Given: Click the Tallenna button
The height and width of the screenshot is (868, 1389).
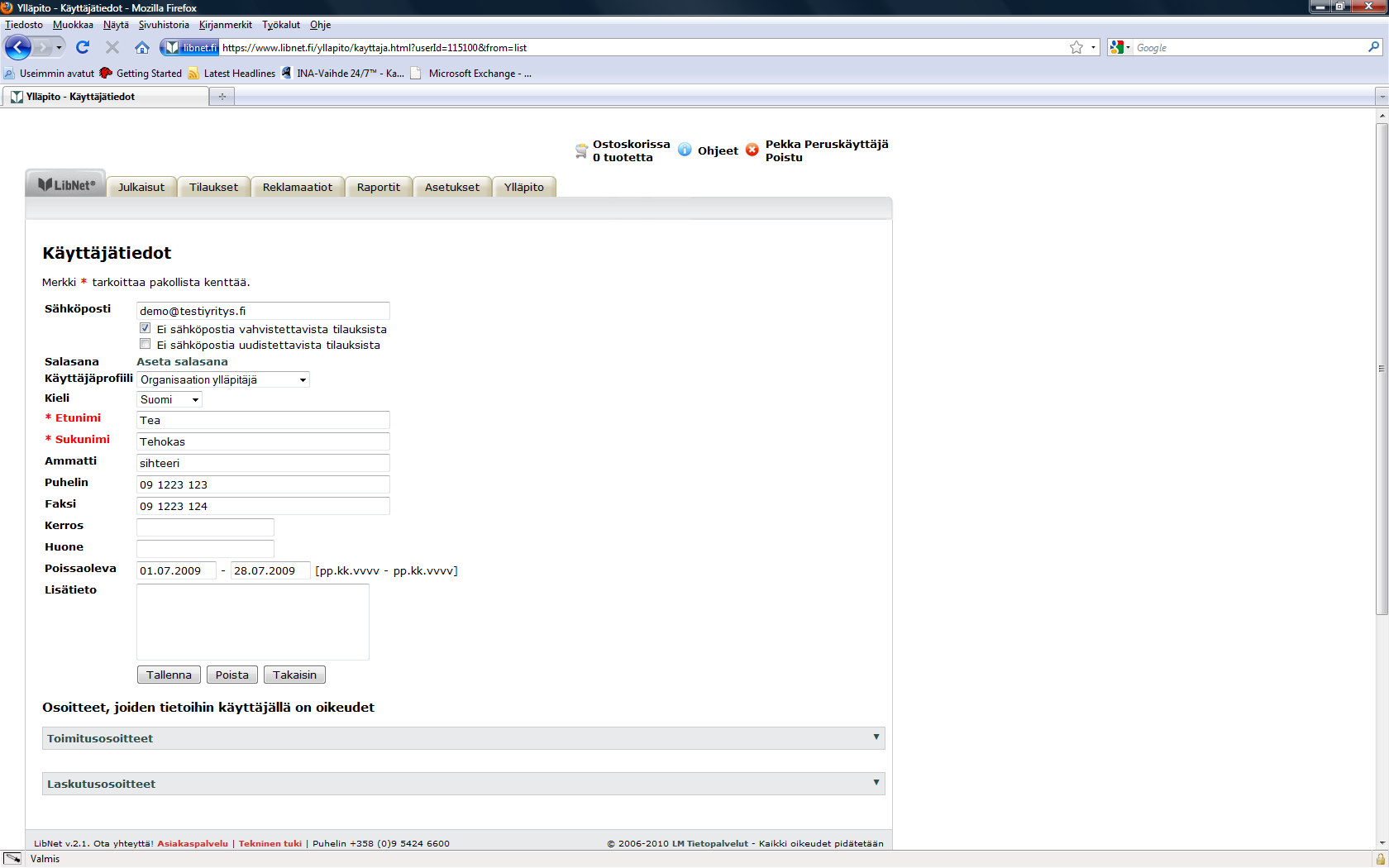Looking at the screenshot, I should (x=169, y=675).
